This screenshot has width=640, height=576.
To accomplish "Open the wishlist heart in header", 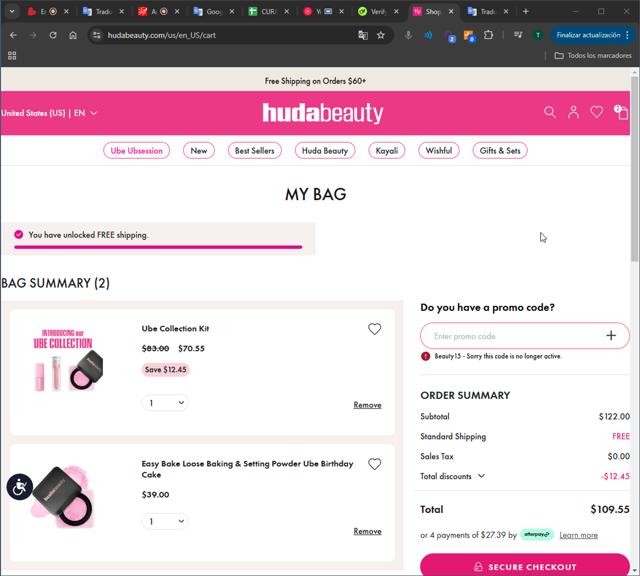I will 596,112.
